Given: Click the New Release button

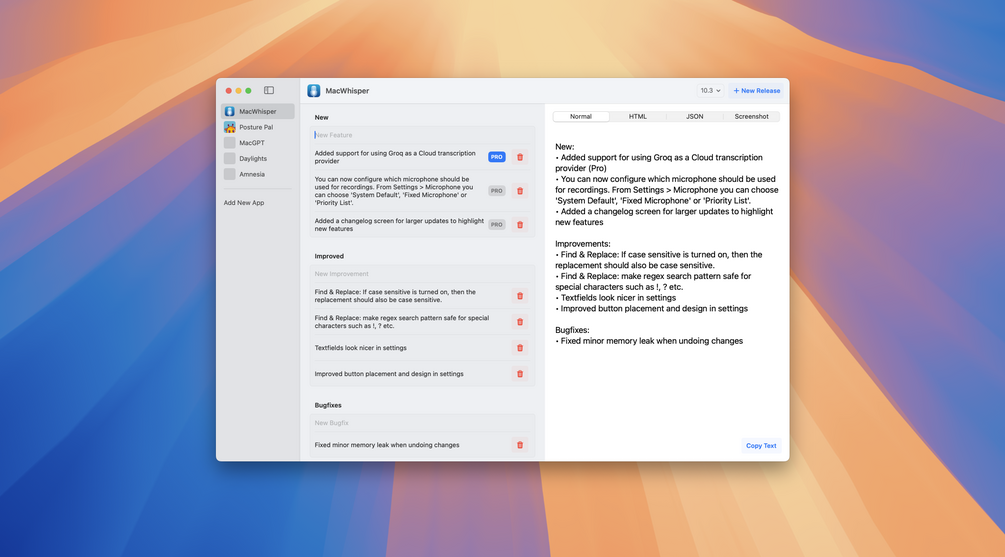Looking at the screenshot, I should click(756, 91).
